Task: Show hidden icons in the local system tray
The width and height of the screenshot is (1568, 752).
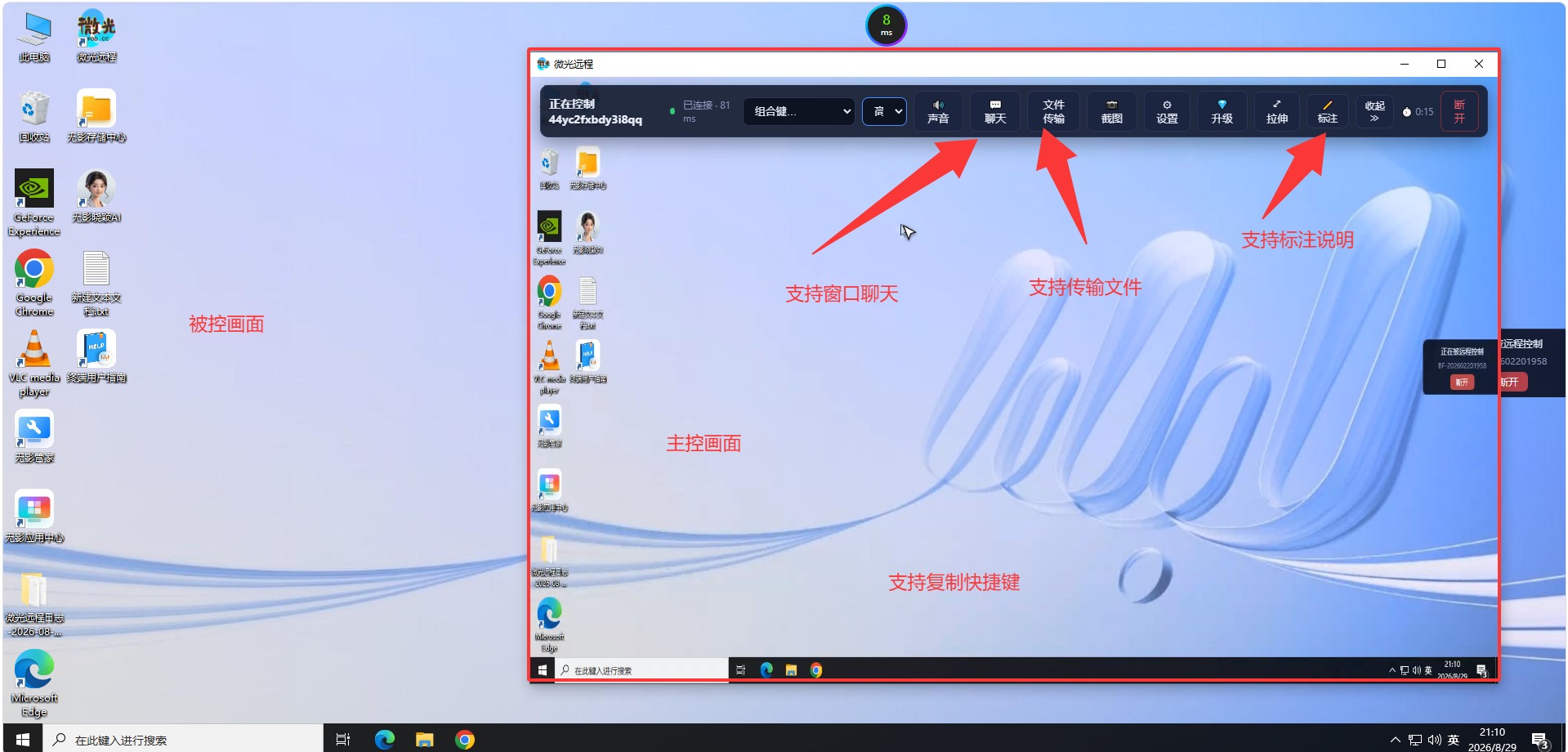Action: pyautogui.click(x=1394, y=739)
